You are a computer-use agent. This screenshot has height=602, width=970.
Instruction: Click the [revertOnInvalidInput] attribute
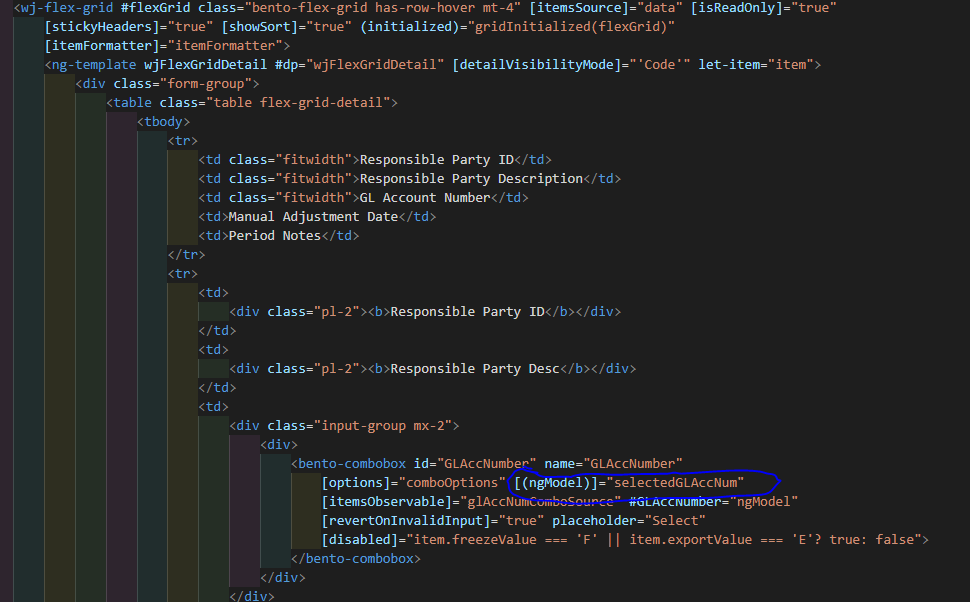[x=406, y=521]
